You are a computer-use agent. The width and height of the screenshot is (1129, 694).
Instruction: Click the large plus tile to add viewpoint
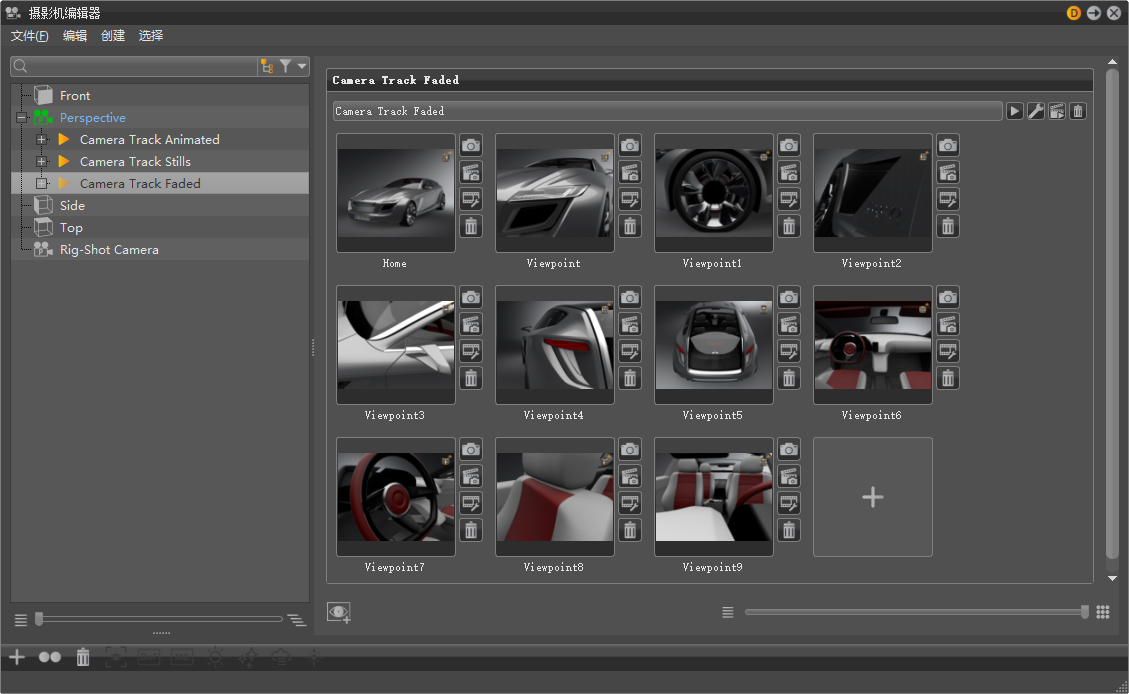click(x=872, y=497)
